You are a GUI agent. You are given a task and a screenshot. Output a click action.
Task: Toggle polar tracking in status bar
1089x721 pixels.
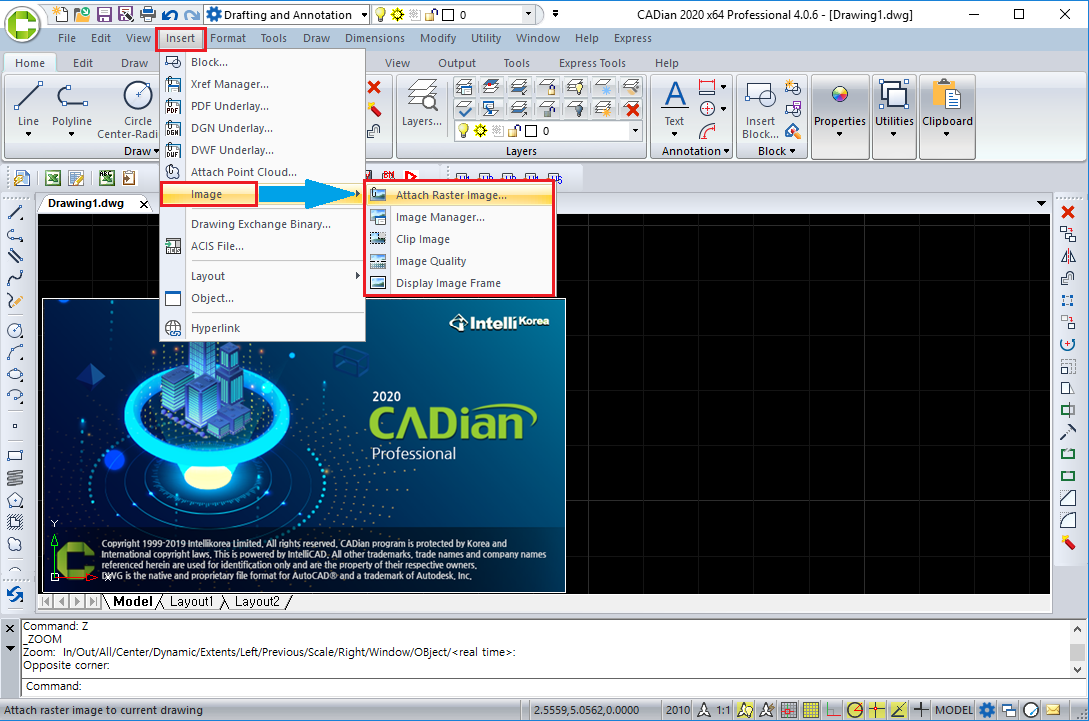pos(855,710)
